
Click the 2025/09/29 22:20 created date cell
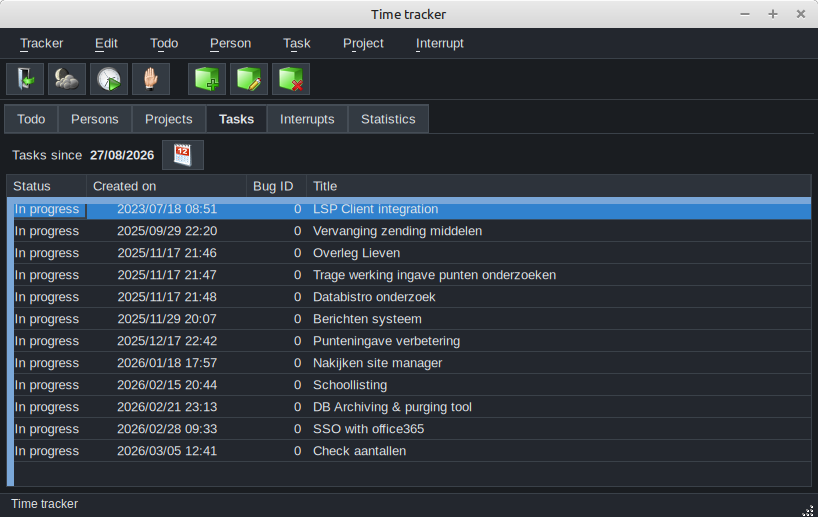pyautogui.click(x=167, y=231)
